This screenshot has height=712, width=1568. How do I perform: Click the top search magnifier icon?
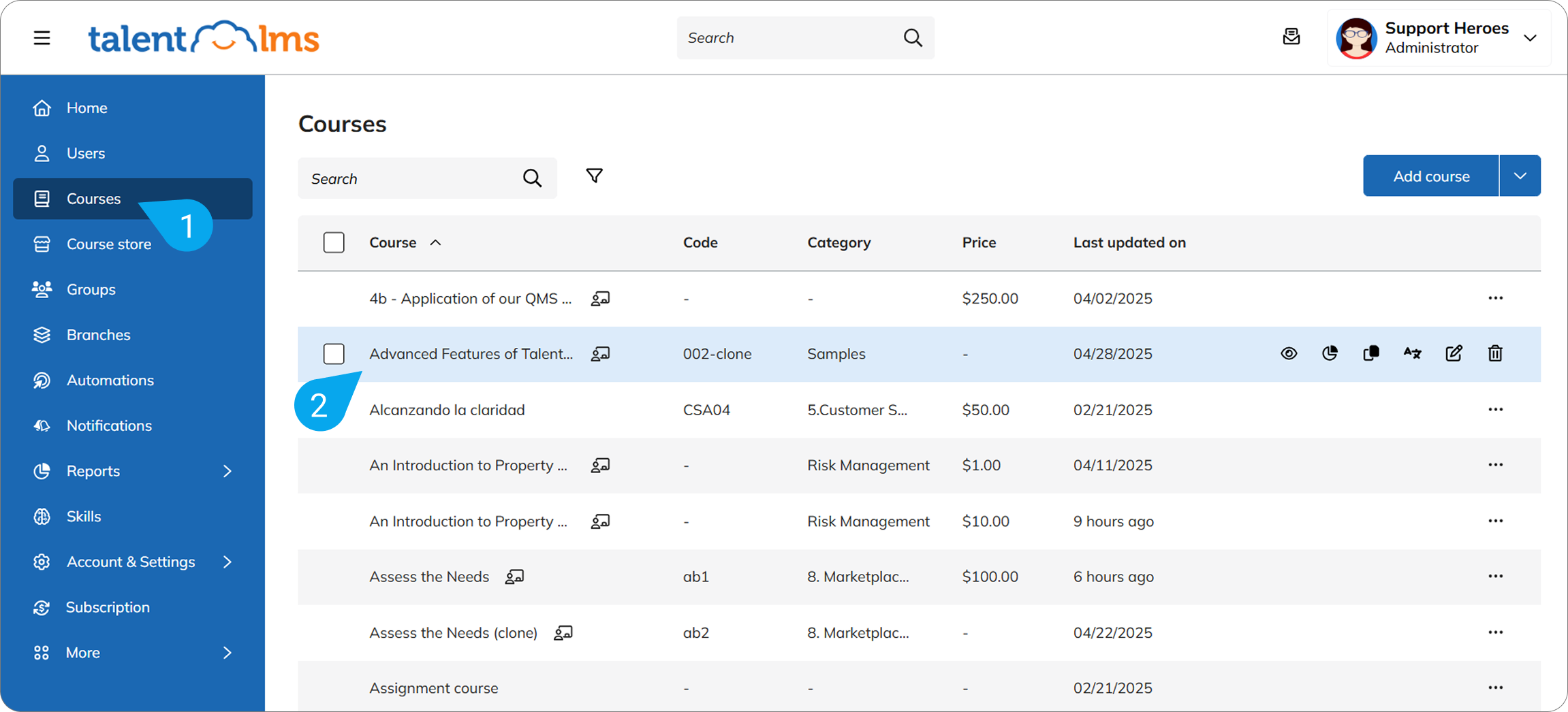pos(913,37)
